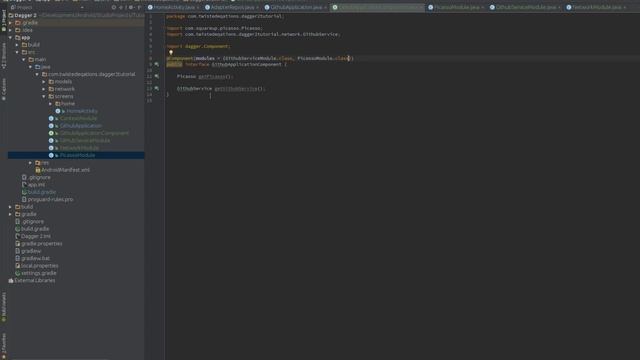Screen dimensions: 640x360
Task: Click the PicassoModule class icon in tree
Action: [51, 155]
